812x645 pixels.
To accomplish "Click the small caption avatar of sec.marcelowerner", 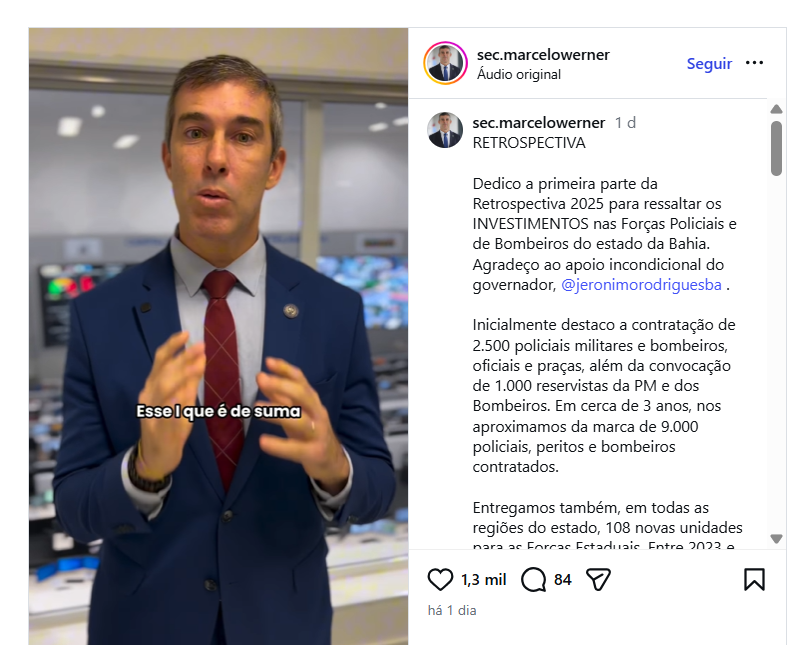I will point(445,130).
